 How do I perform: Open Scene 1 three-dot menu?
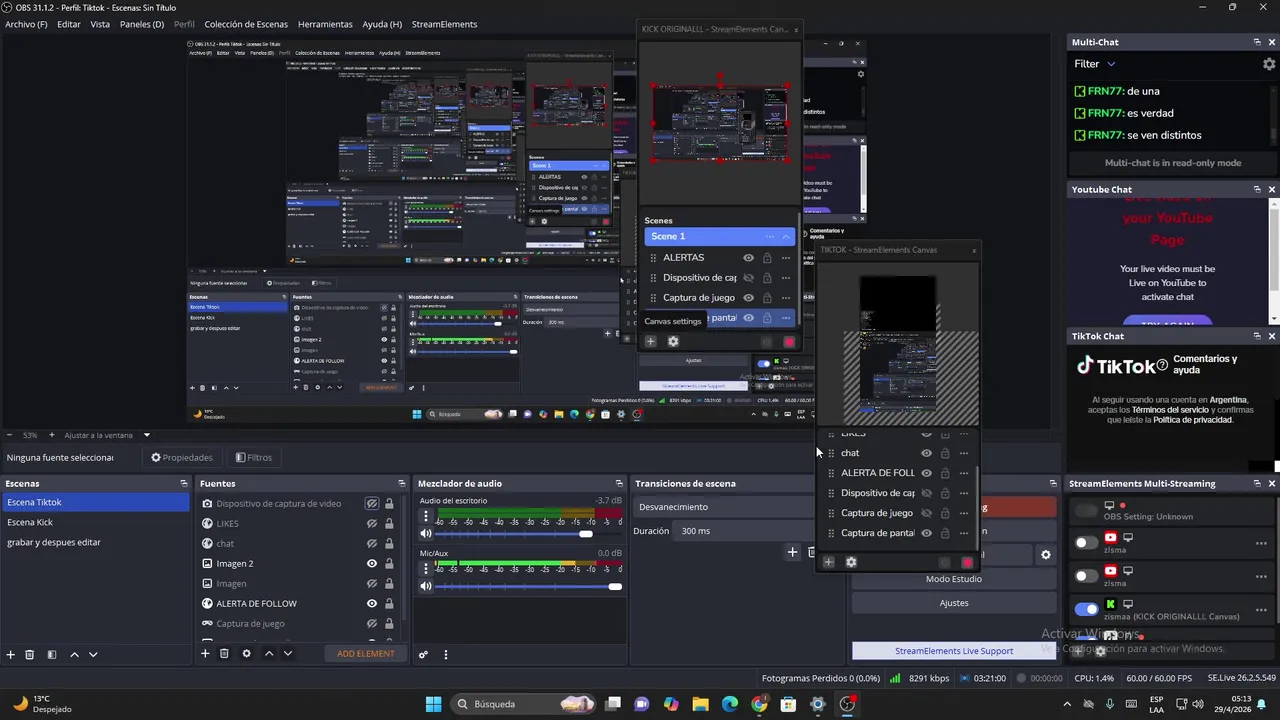769,237
